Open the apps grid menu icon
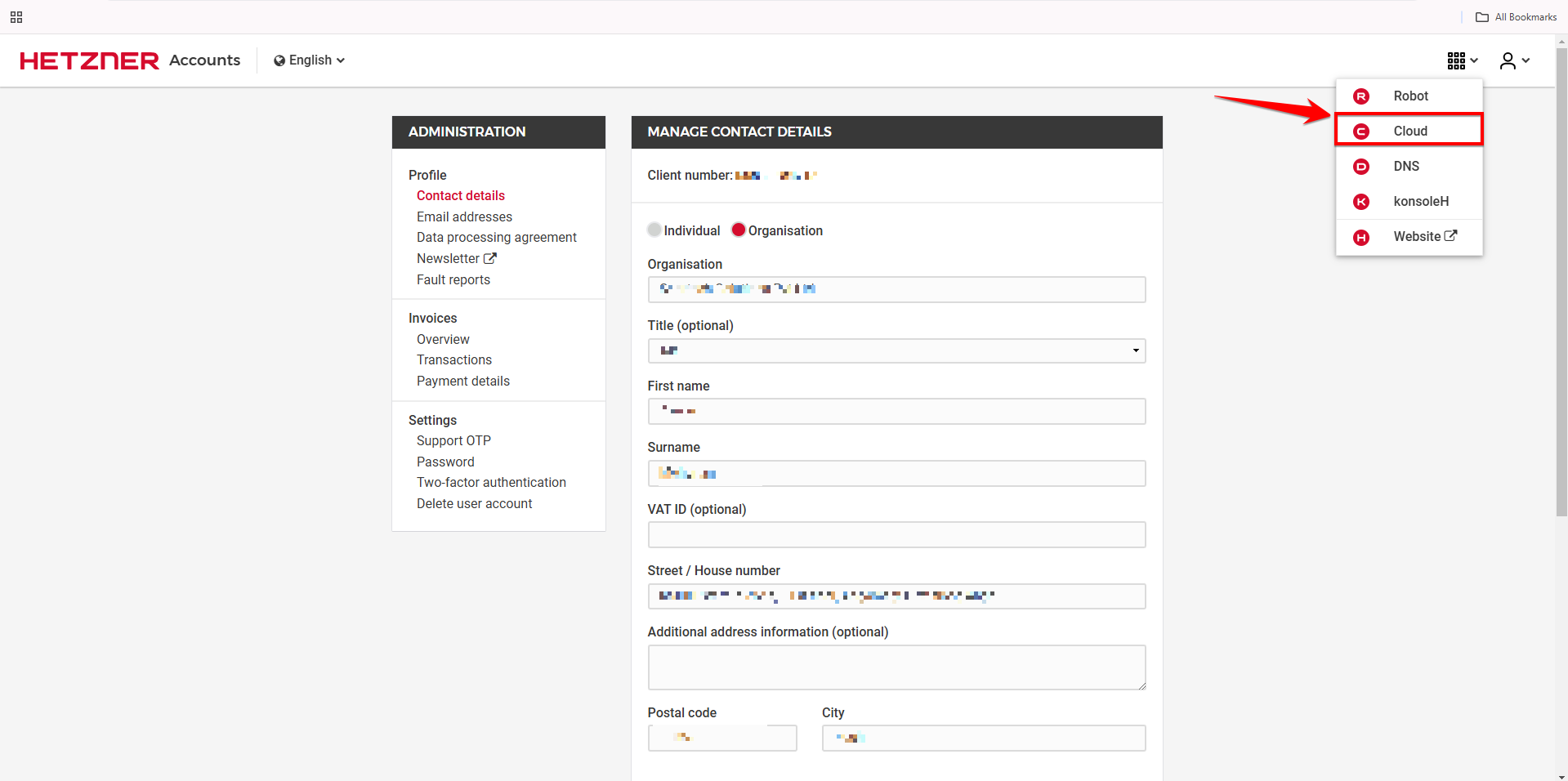The width and height of the screenshot is (1568, 781). click(x=1461, y=60)
